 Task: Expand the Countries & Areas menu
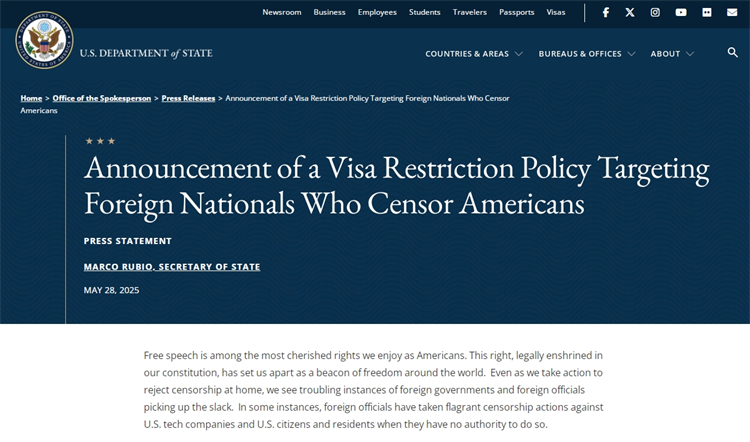[474, 54]
